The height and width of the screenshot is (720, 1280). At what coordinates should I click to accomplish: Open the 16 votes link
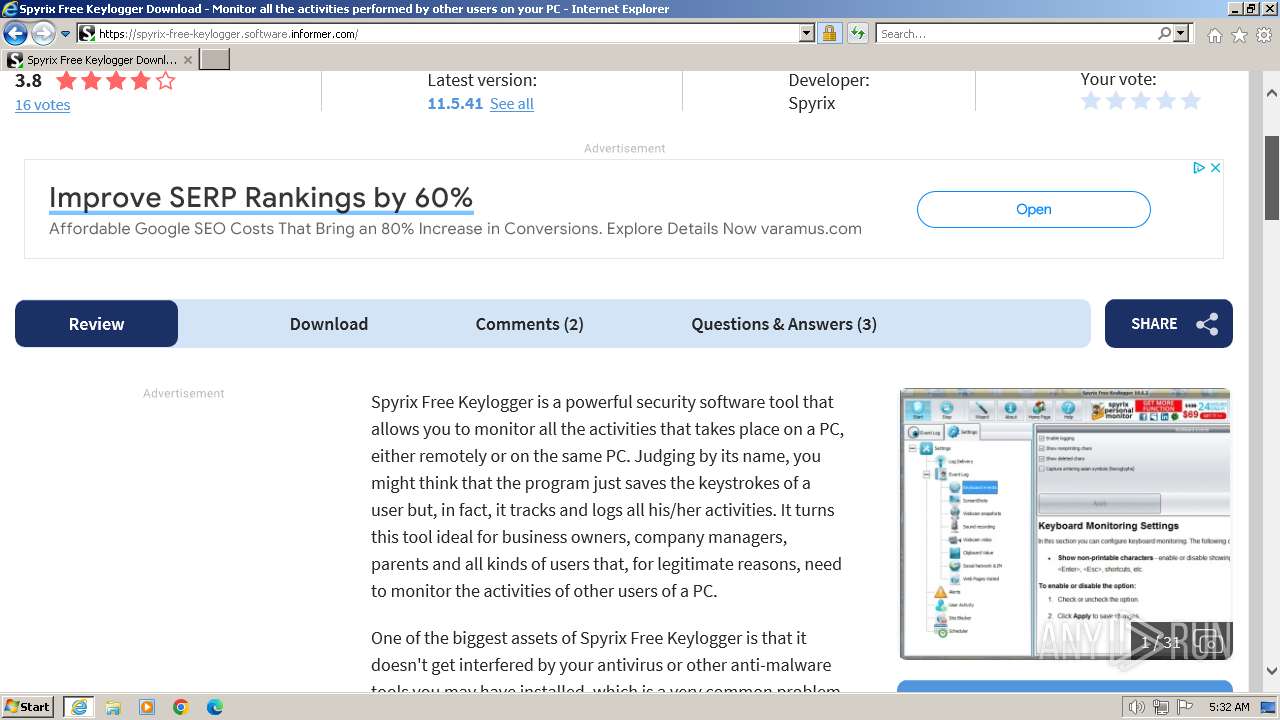[42, 104]
